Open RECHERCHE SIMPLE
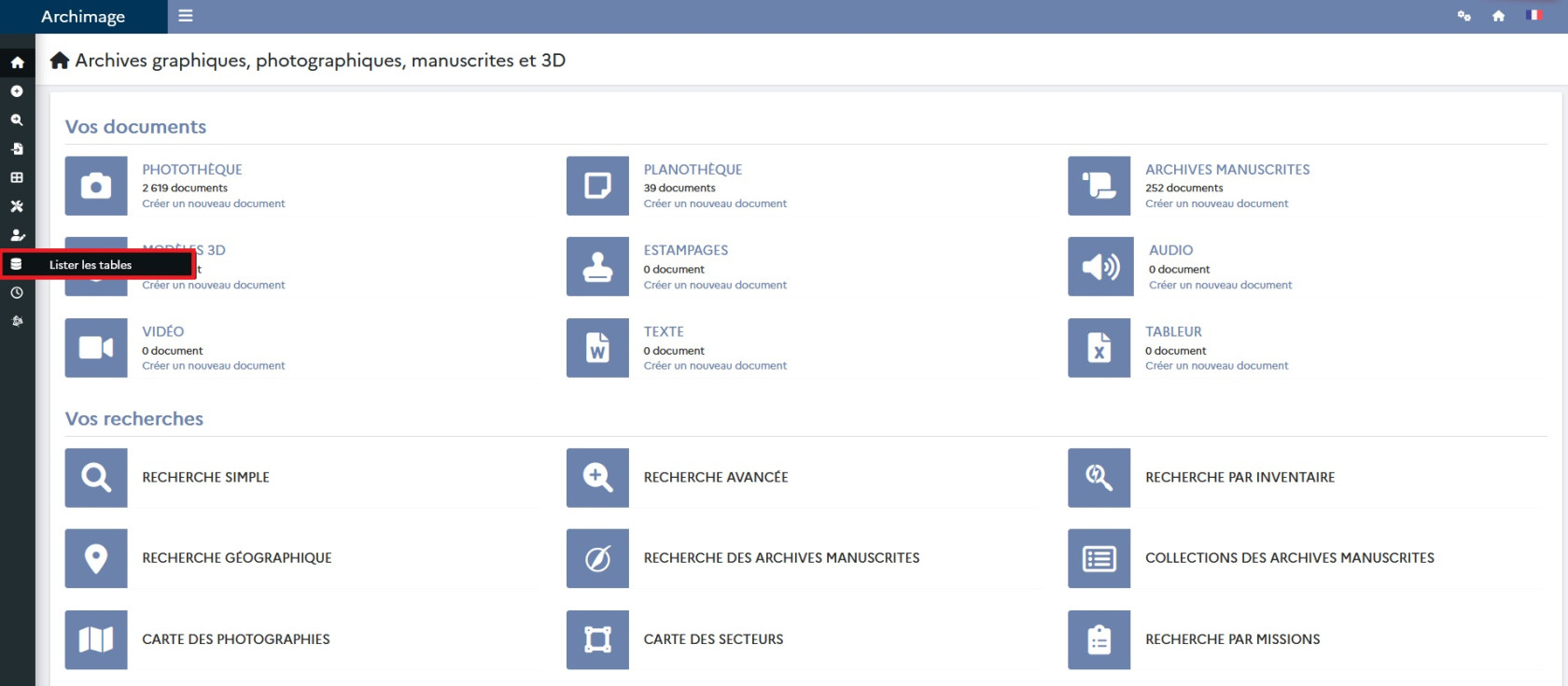Screen dimensions: 1568x686 click(x=205, y=477)
